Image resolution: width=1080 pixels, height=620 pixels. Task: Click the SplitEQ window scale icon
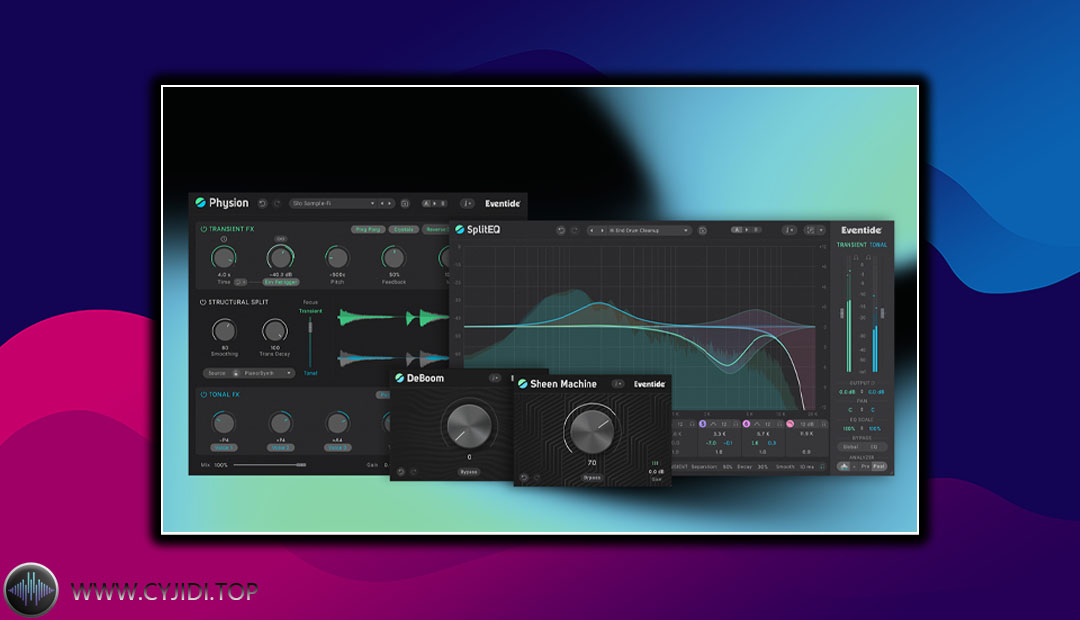pos(810,230)
